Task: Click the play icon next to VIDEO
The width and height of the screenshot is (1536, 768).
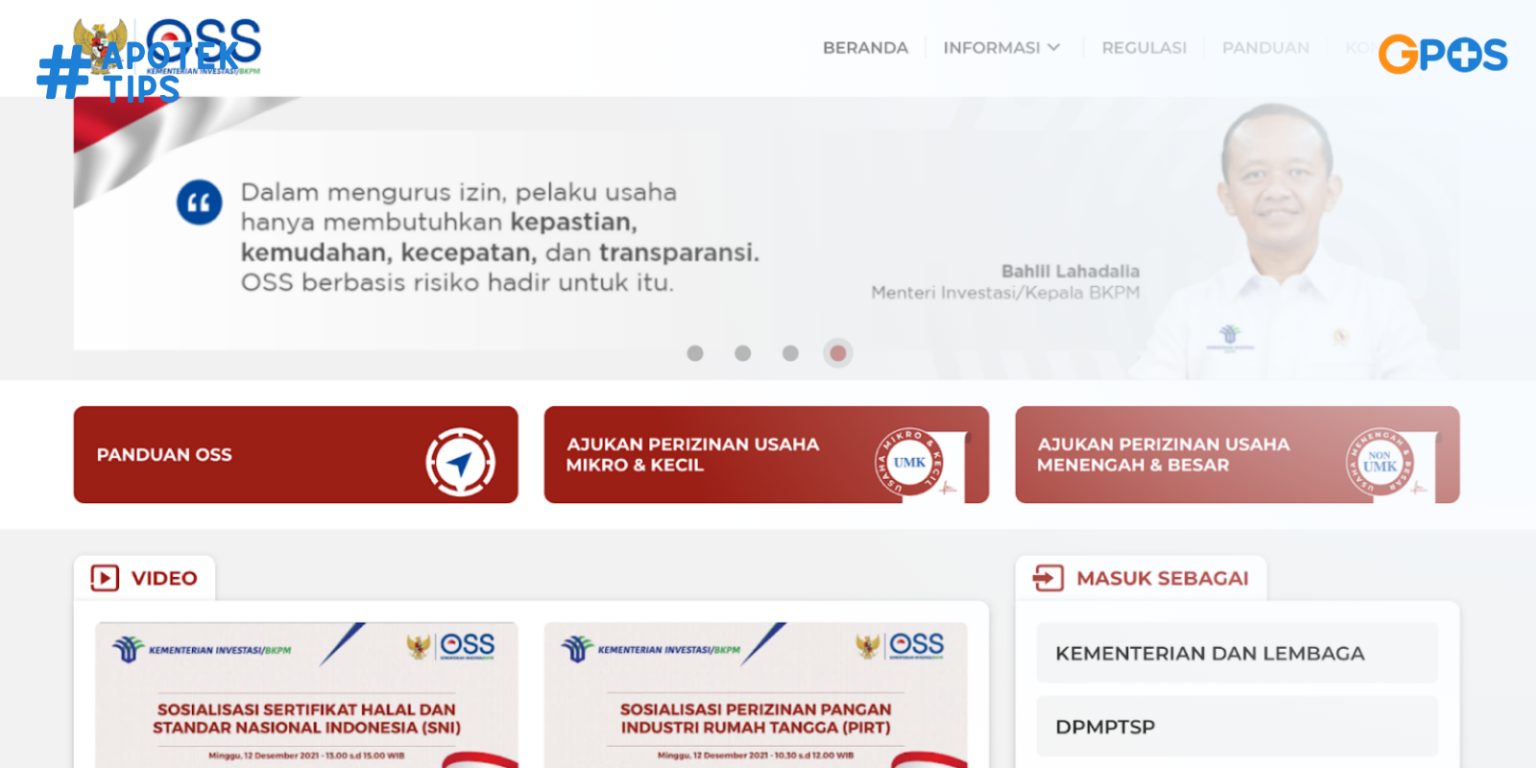Action: (x=104, y=577)
